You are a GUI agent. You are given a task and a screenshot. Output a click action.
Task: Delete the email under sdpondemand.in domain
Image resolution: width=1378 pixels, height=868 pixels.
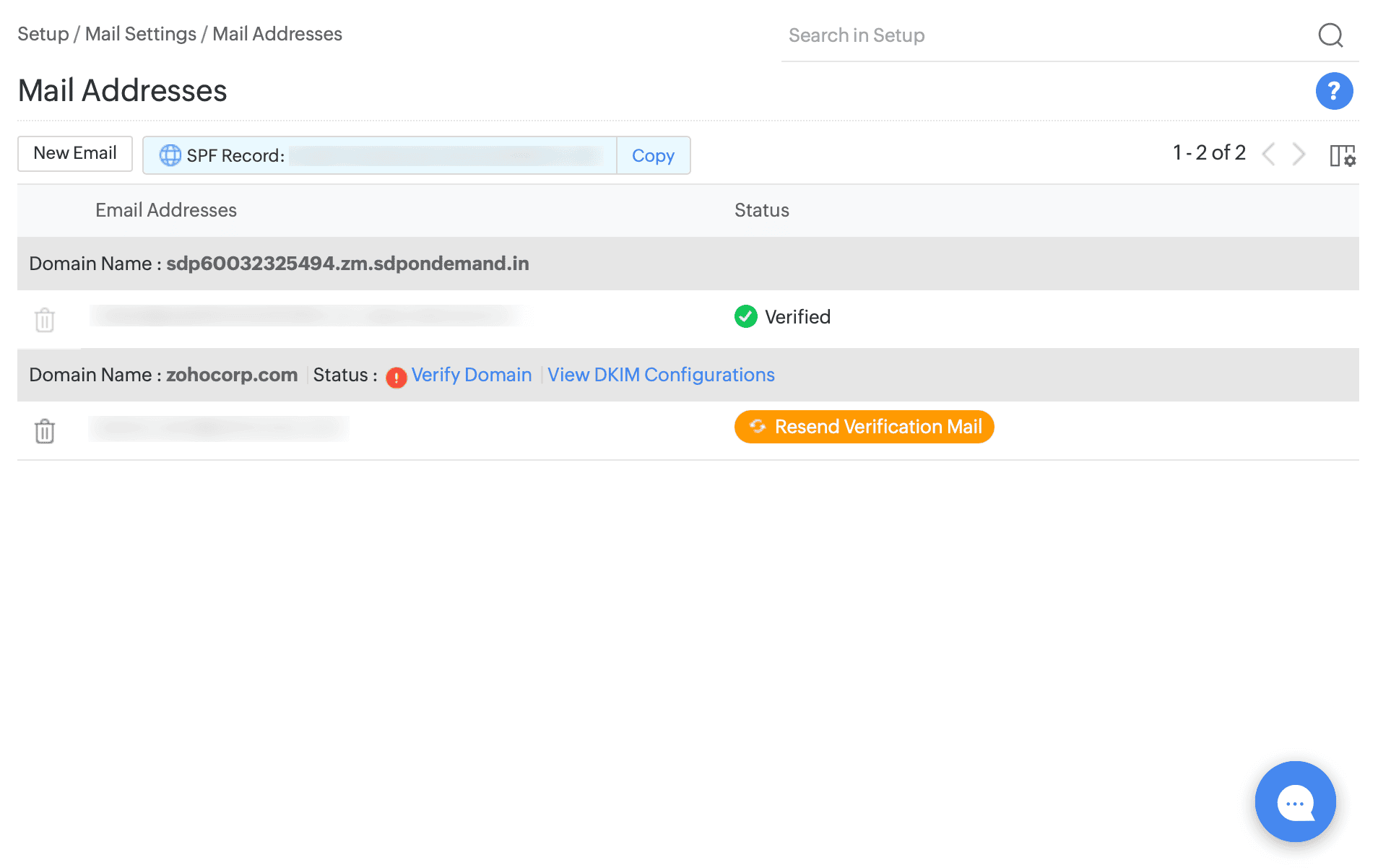tap(45, 319)
